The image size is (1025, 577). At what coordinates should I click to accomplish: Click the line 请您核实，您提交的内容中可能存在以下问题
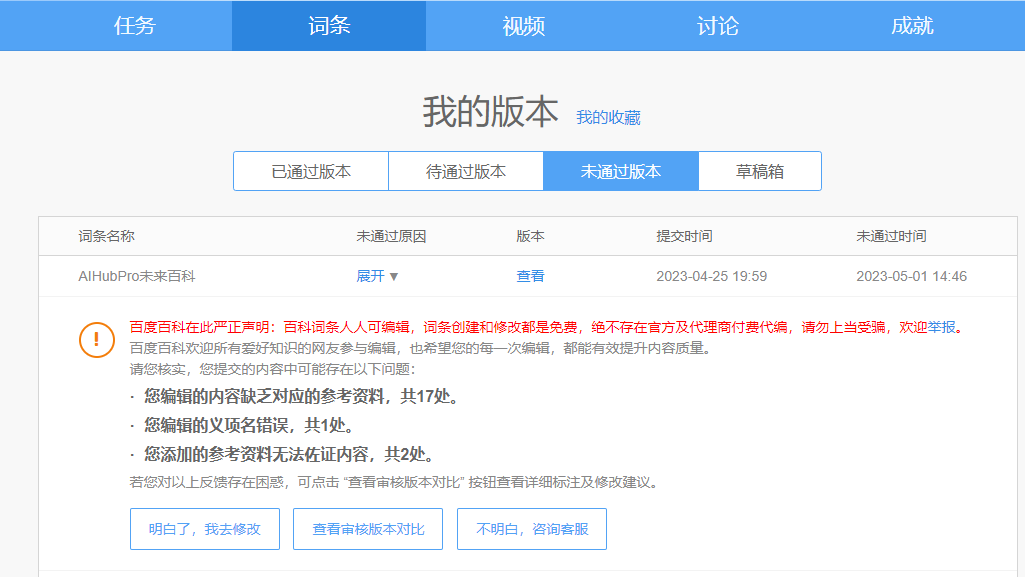(273, 369)
